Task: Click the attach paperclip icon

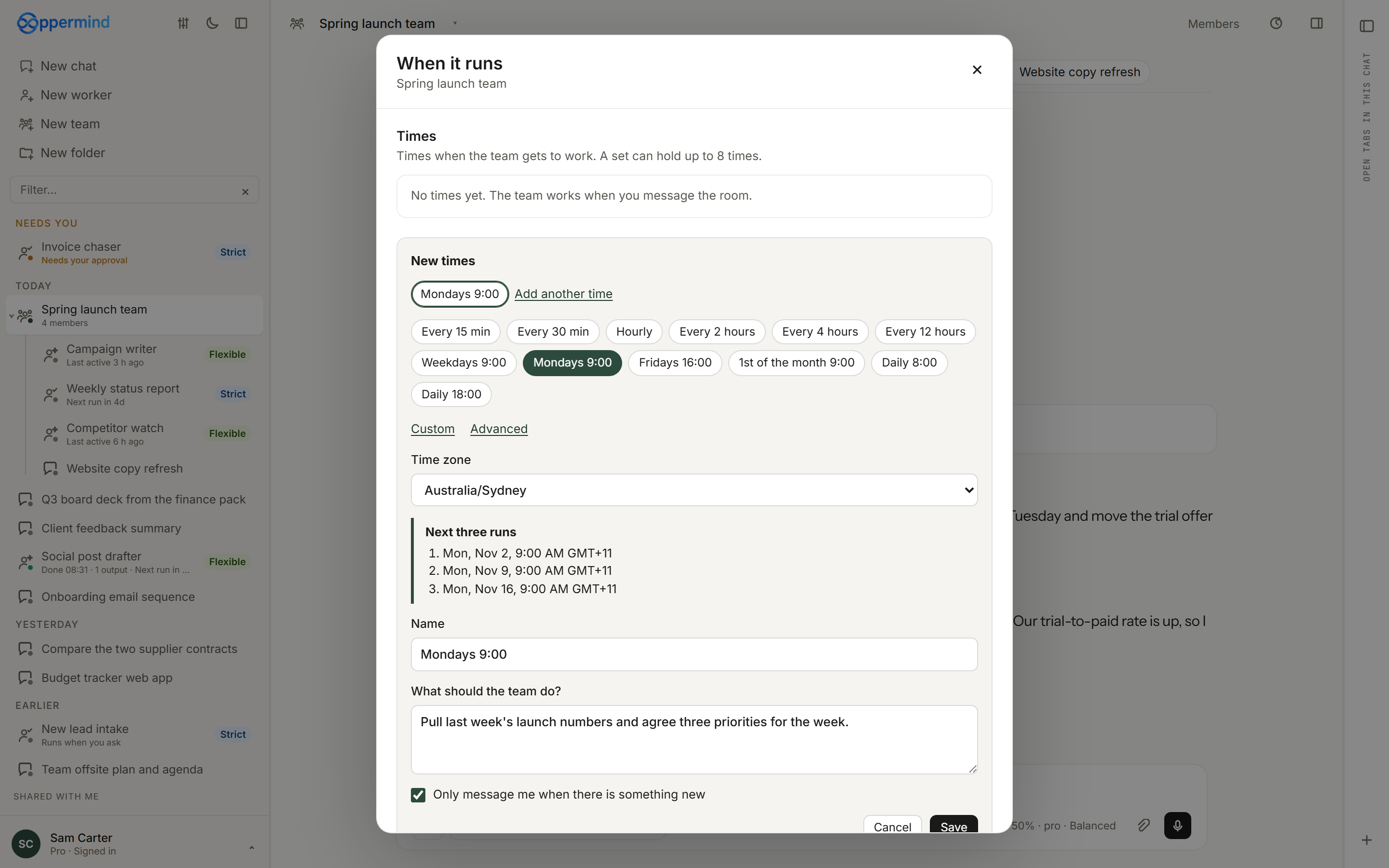Action: click(1144, 825)
